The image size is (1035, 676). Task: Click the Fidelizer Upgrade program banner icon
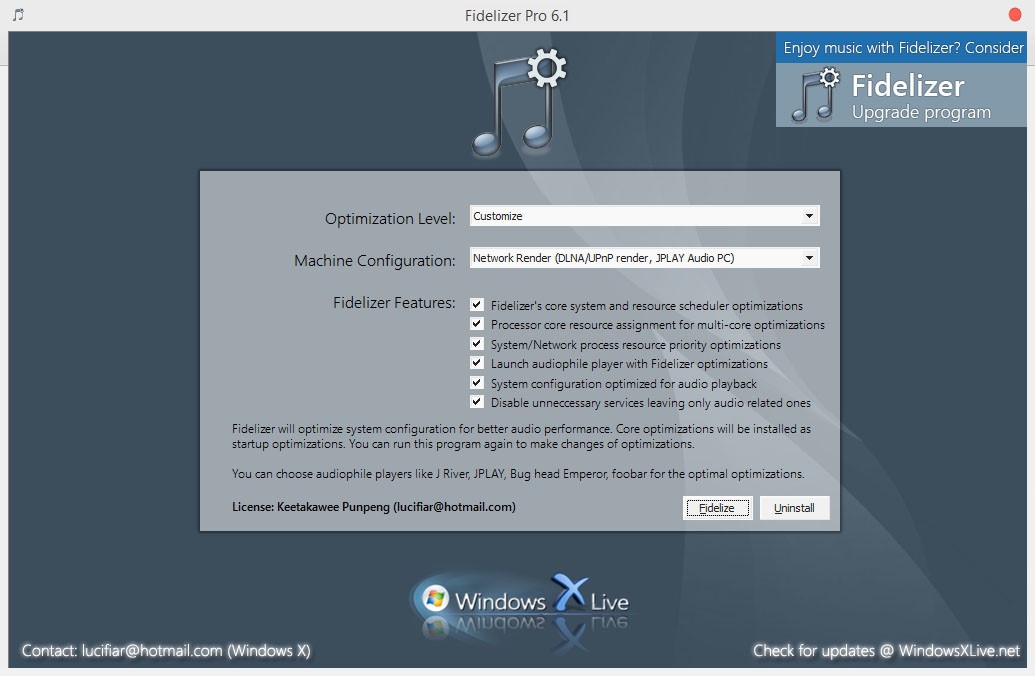click(815, 95)
